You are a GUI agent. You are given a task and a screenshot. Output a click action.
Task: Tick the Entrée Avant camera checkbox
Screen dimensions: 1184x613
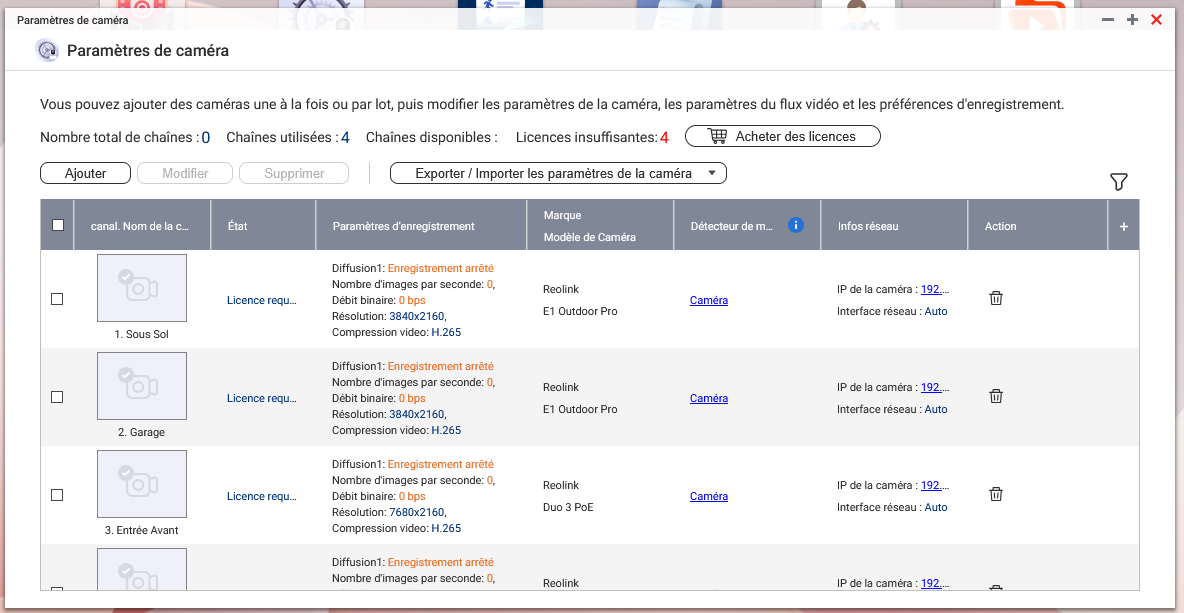click(57, 495)
